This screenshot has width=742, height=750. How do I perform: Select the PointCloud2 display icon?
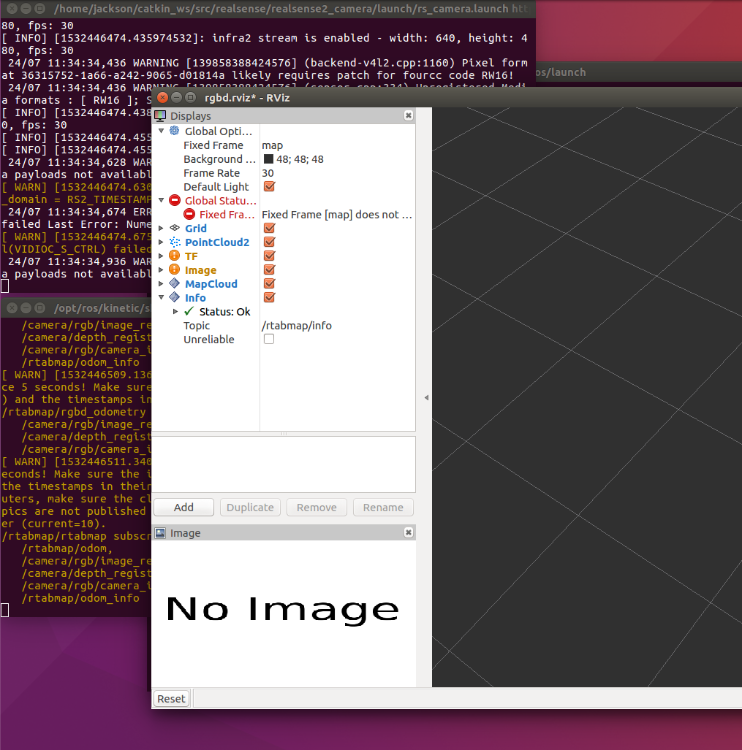pos(175,243)
